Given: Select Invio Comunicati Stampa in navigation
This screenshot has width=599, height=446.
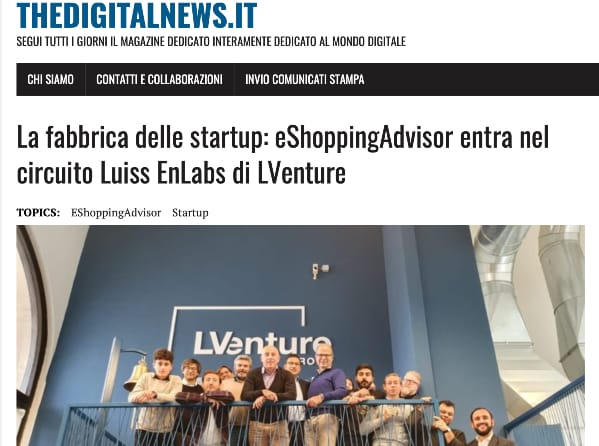Looking at the screenshot, I should 304,79.
